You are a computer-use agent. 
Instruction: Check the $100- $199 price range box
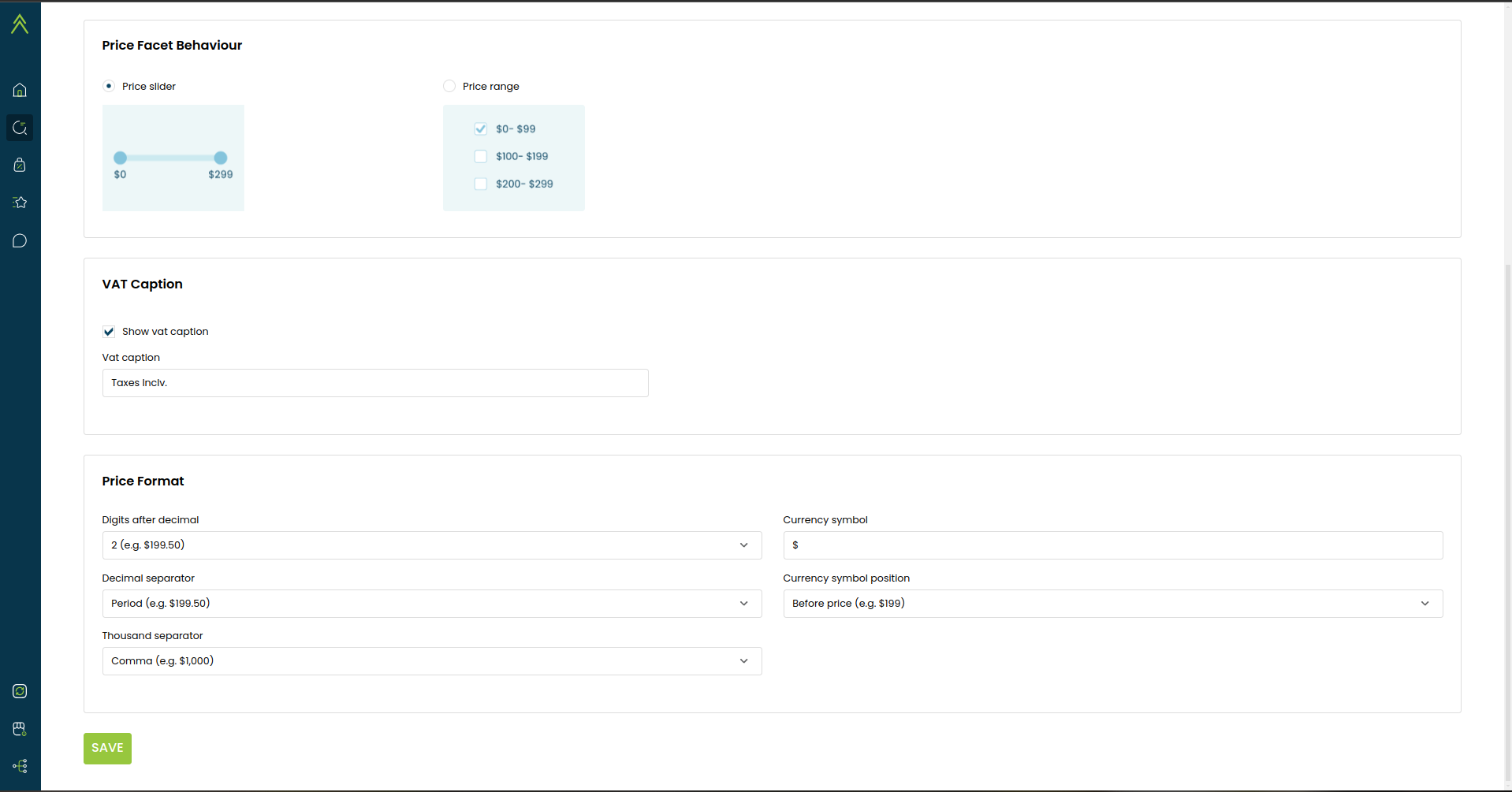481,156
